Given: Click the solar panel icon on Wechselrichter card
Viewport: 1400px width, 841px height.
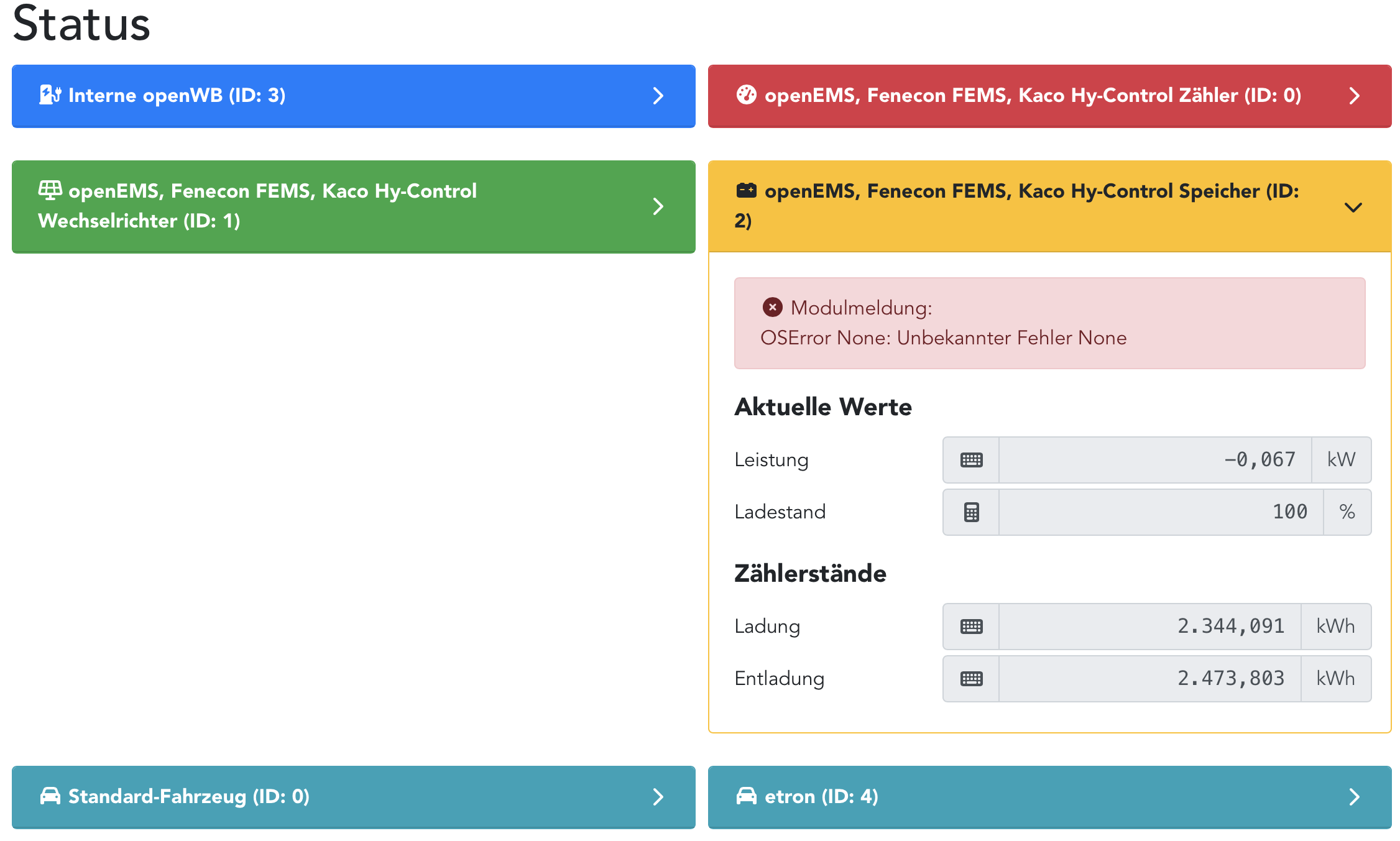Looking at the screenshot, I should (50, 190).
